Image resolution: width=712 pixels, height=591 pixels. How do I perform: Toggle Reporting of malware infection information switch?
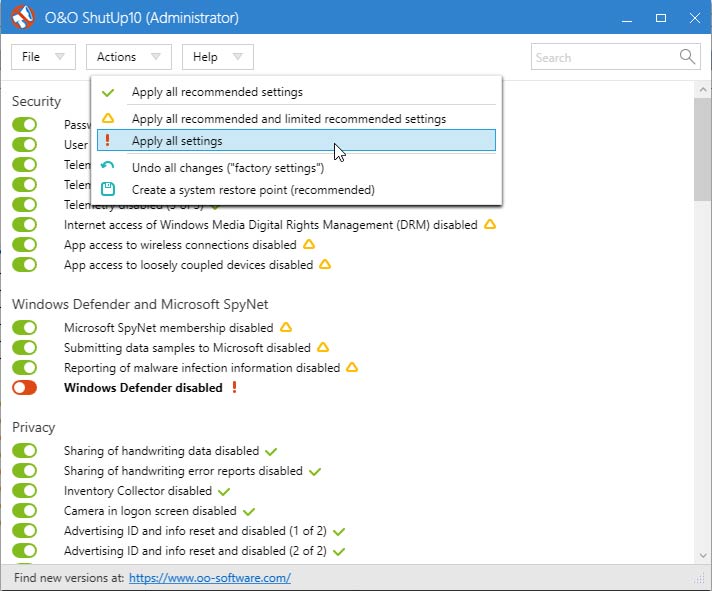pyautogui.click(x=25, y=368)
